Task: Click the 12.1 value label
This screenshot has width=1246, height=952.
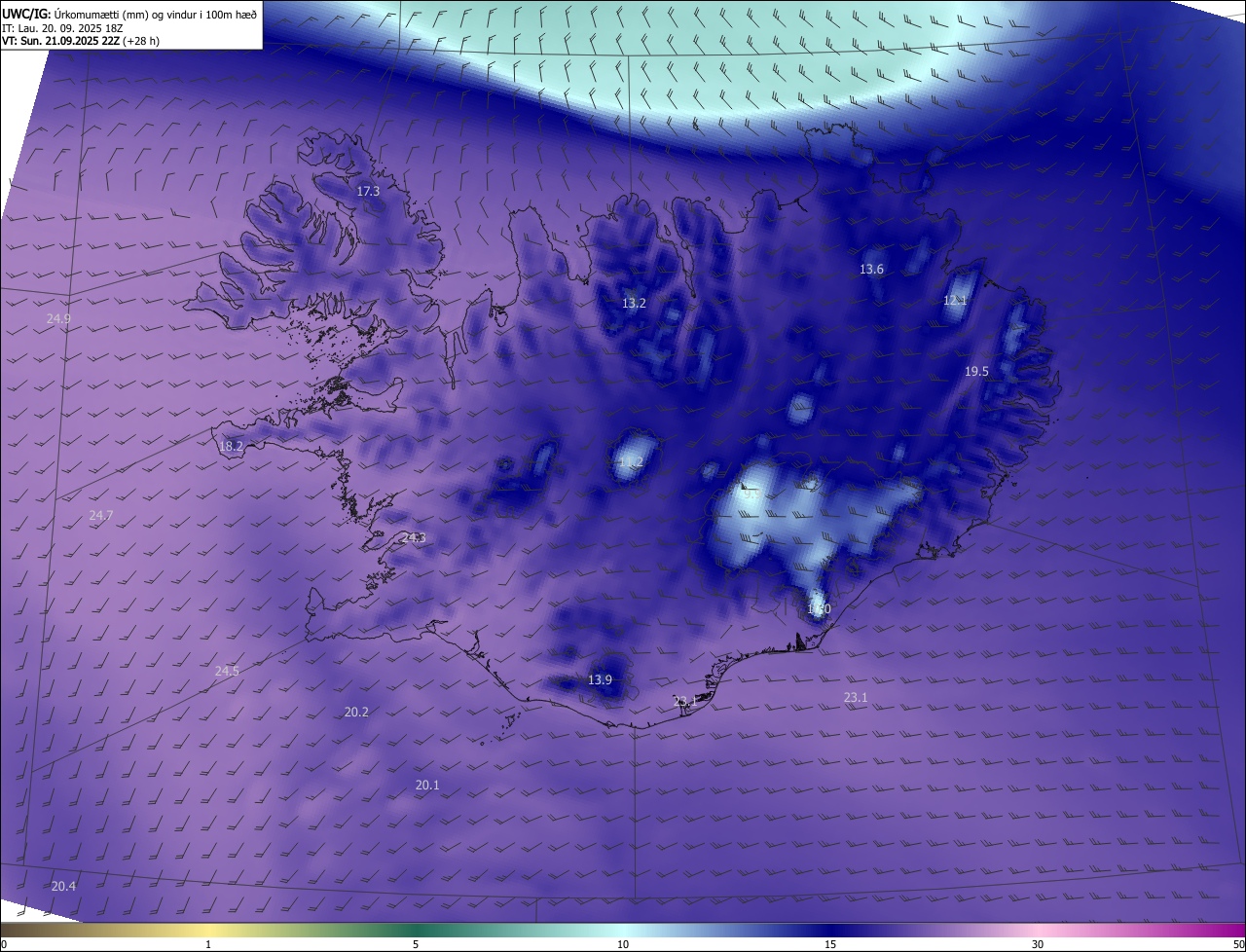Action: tap(955, 301)
